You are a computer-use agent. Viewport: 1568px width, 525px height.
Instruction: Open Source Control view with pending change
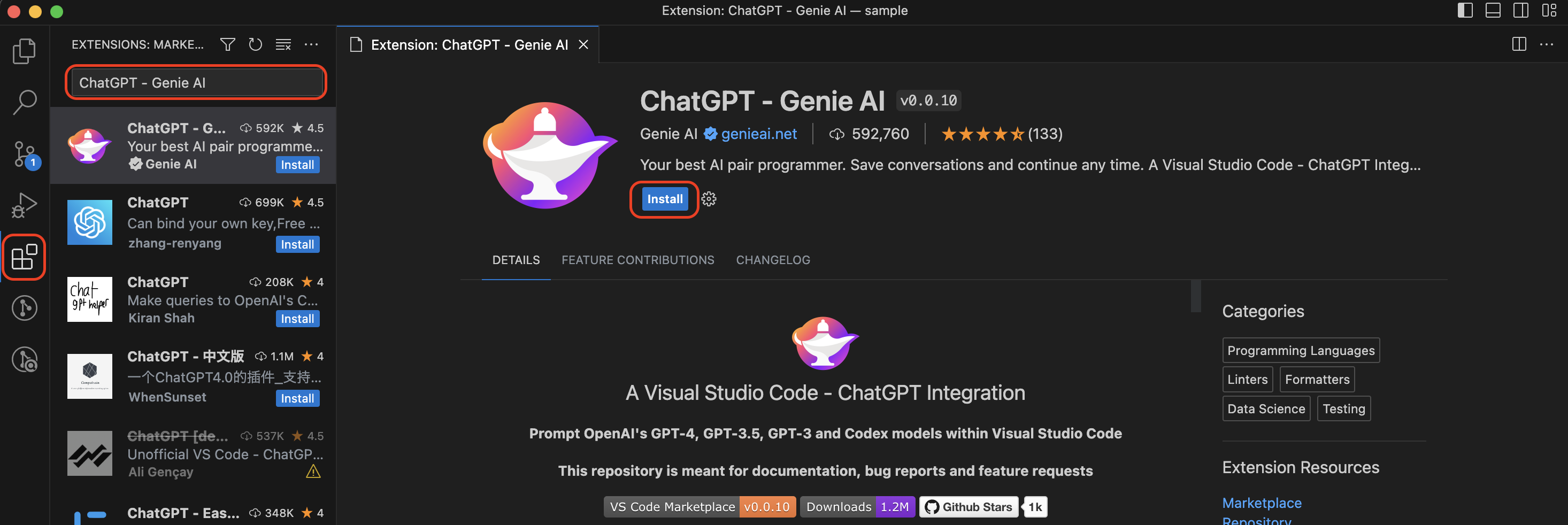pyautogui.click(x=24, y=154)
